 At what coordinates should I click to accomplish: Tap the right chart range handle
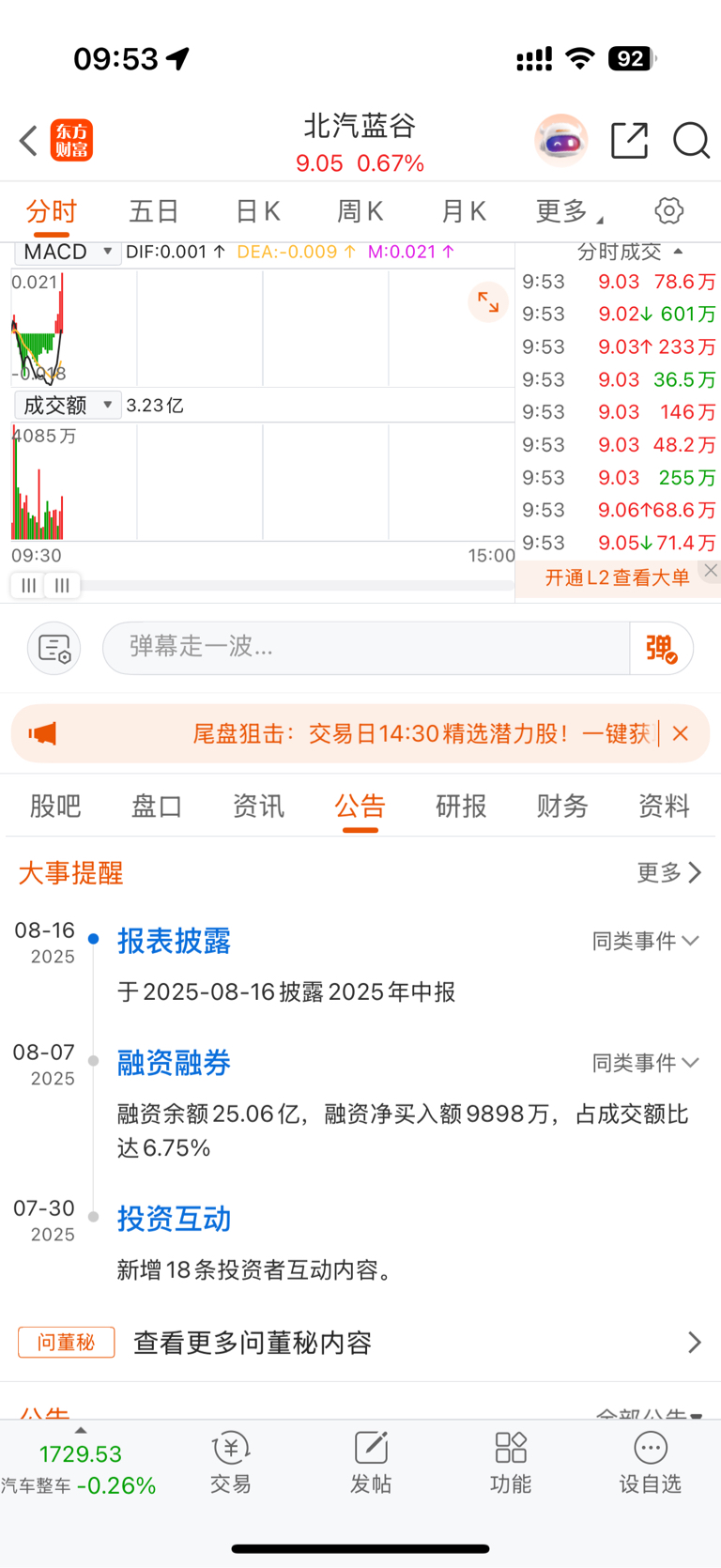(x=62, y=586)
